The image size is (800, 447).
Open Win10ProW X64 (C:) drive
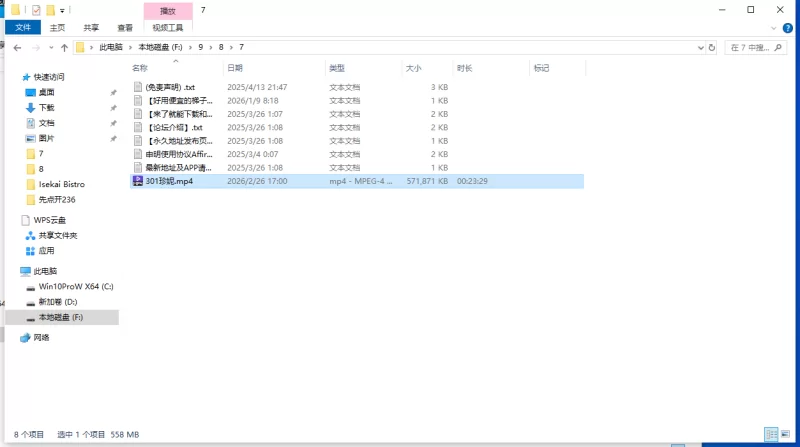(76, 286)
